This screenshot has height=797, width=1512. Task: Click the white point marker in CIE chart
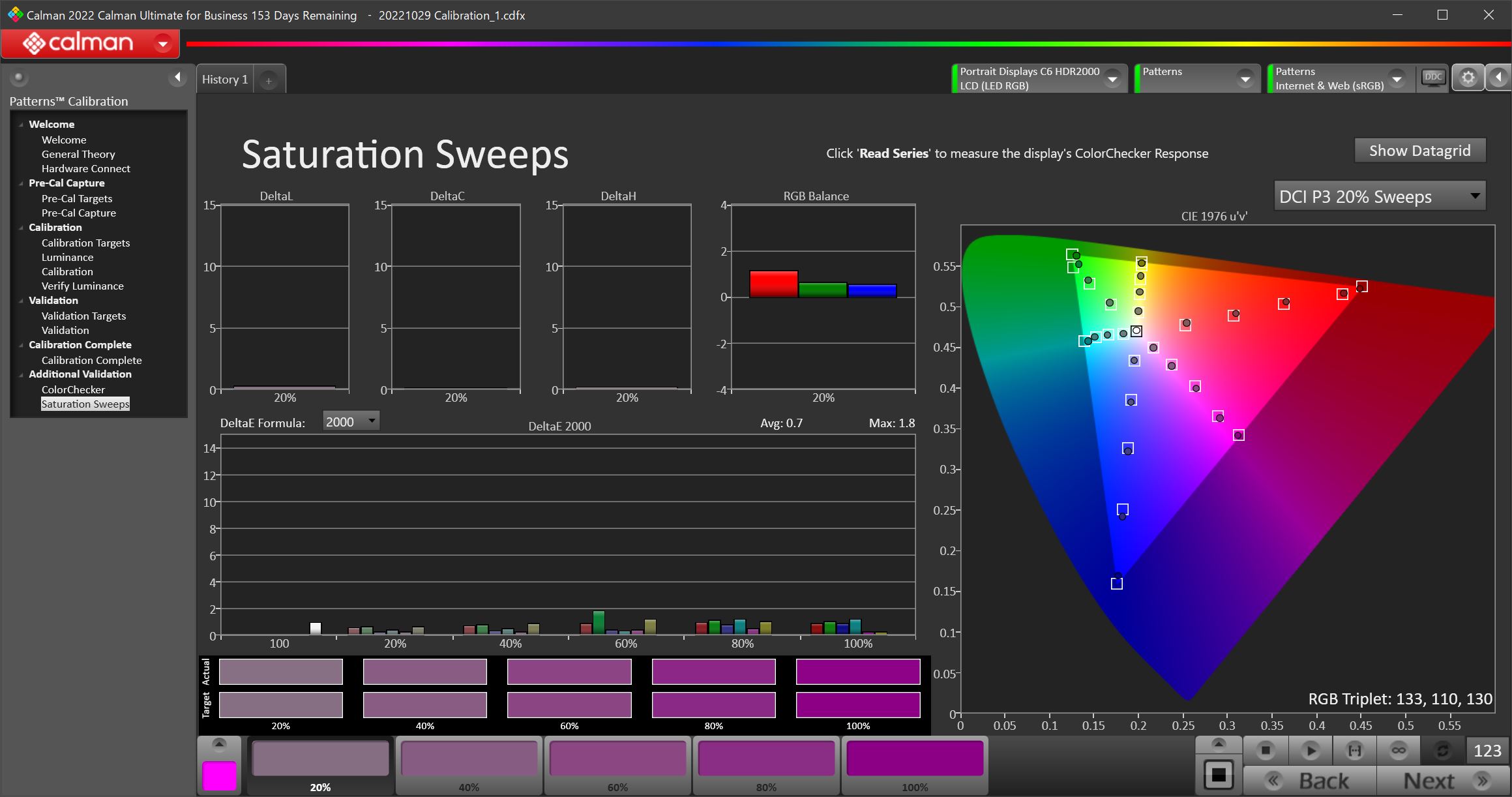pyautogui.click(x=1136, y=331)
